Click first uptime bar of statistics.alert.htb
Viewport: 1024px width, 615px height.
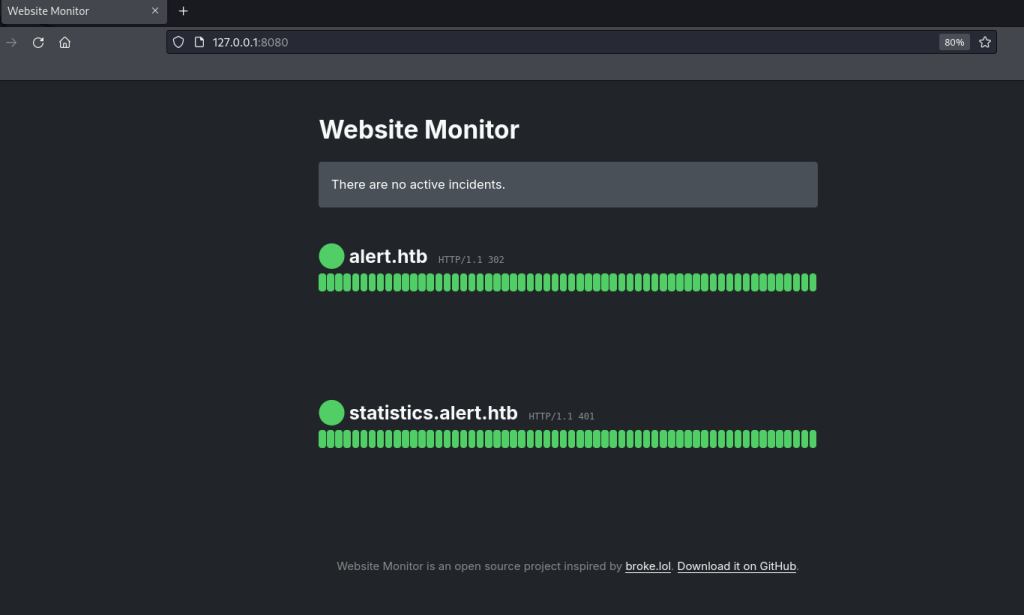(323, 439)
